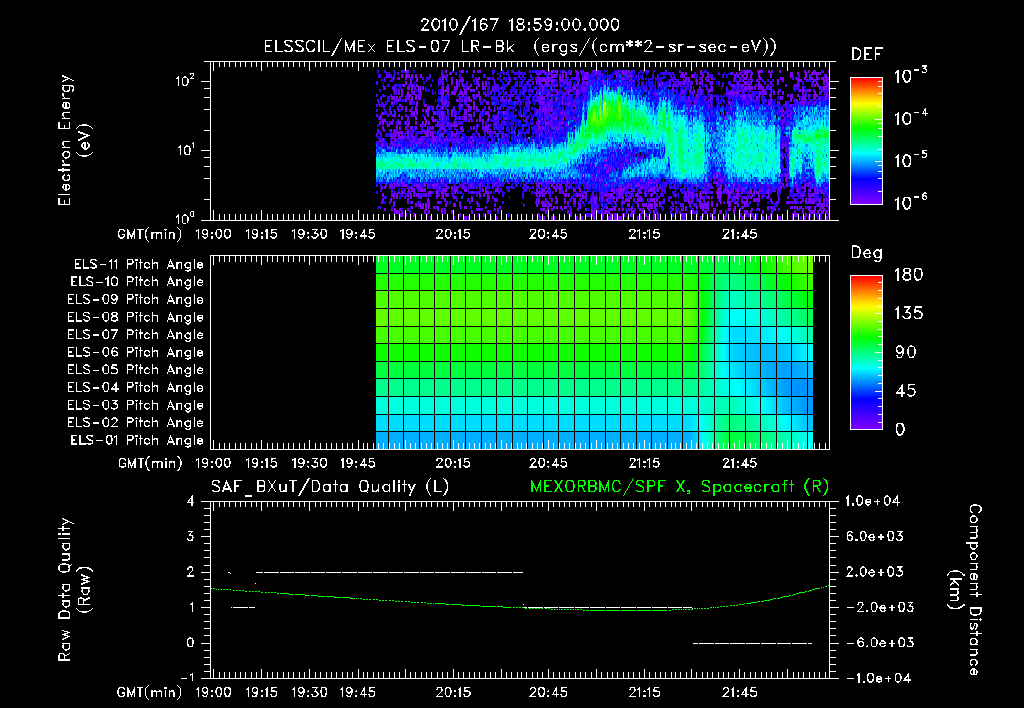The image size is (1024, 708).
Task: Click the 10^-6 tick on the DEF colorbar
Action: 910,202
